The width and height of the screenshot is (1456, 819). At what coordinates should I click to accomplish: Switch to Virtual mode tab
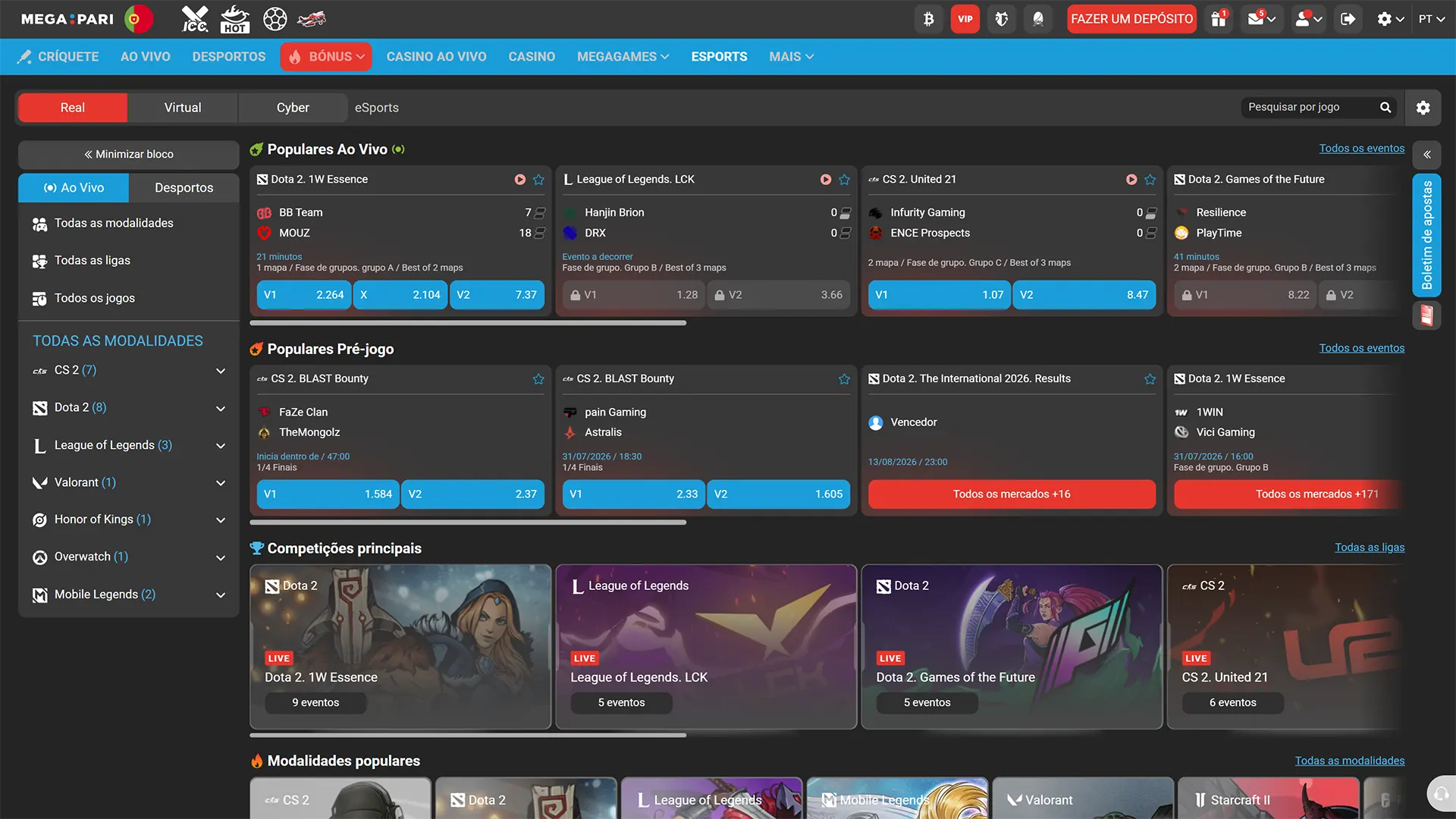pos(183,108)
